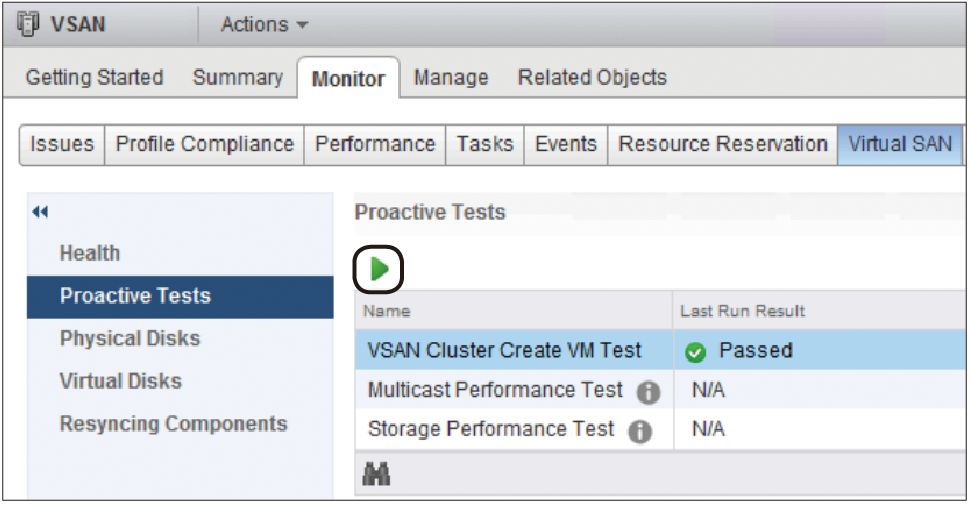
Task: Open the Related Objects tab
Action: click(592, 77)
